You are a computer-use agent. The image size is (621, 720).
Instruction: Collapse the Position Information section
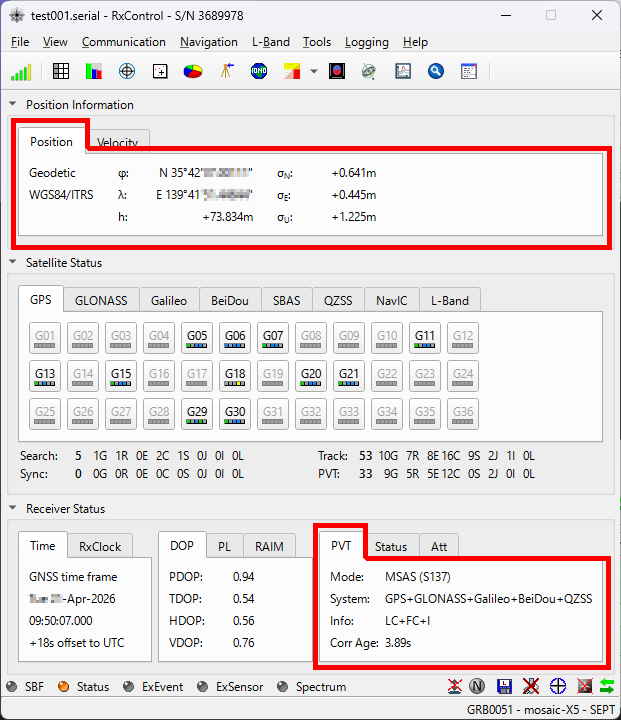(x=13, y=105)
